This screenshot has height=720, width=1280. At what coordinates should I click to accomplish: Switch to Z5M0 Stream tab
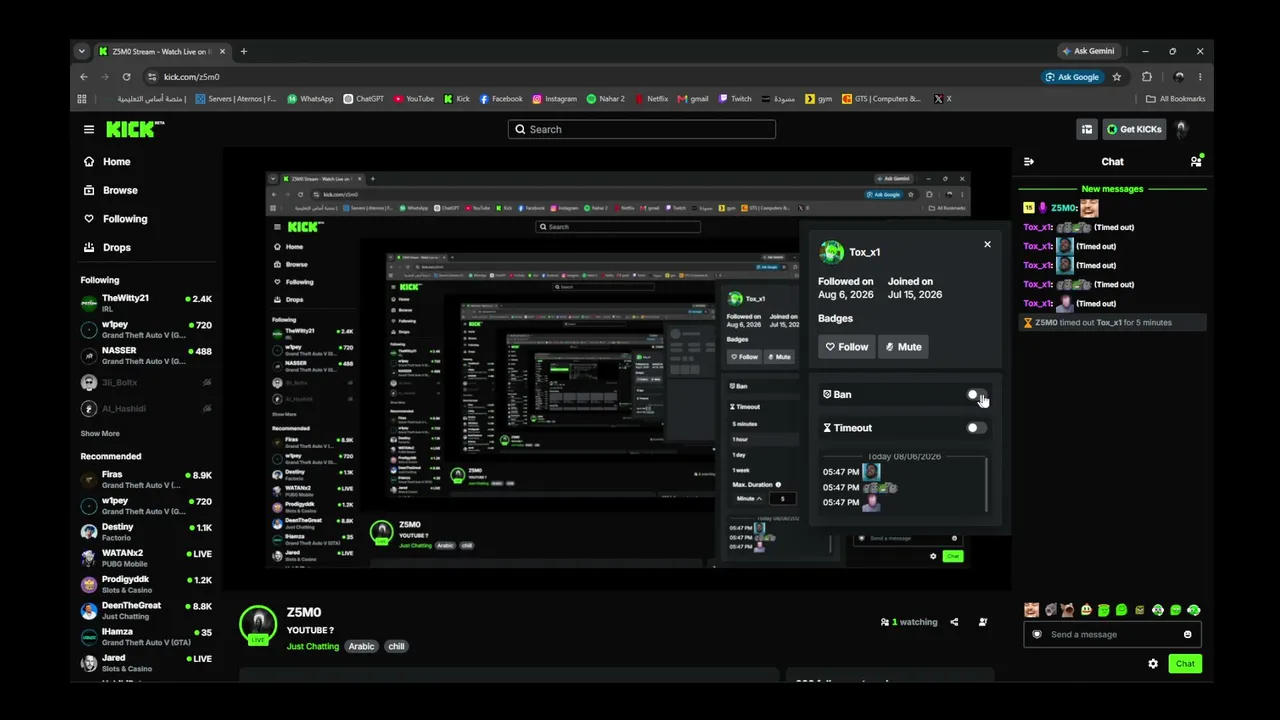click(x=160, y=51)
